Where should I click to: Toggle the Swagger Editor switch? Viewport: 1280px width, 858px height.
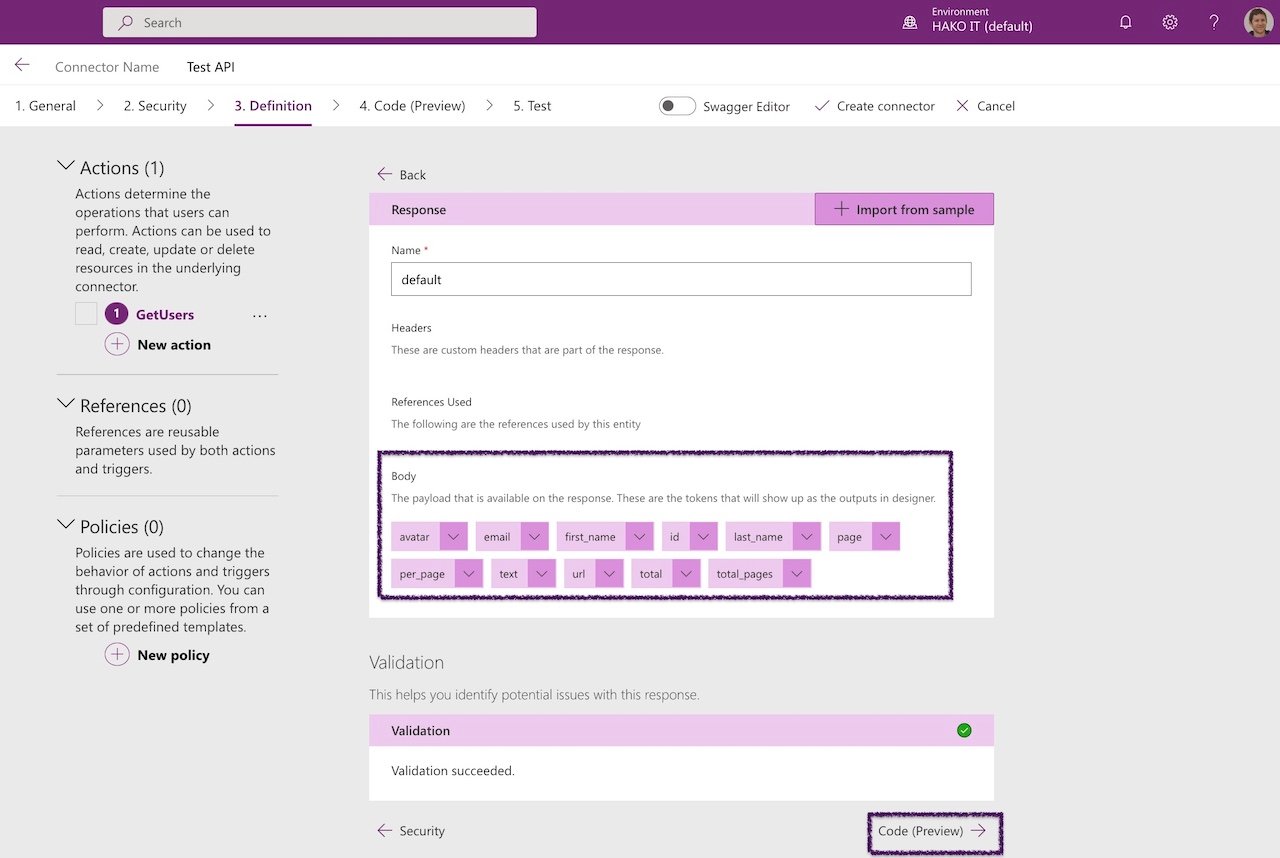(x=677, y=106)
